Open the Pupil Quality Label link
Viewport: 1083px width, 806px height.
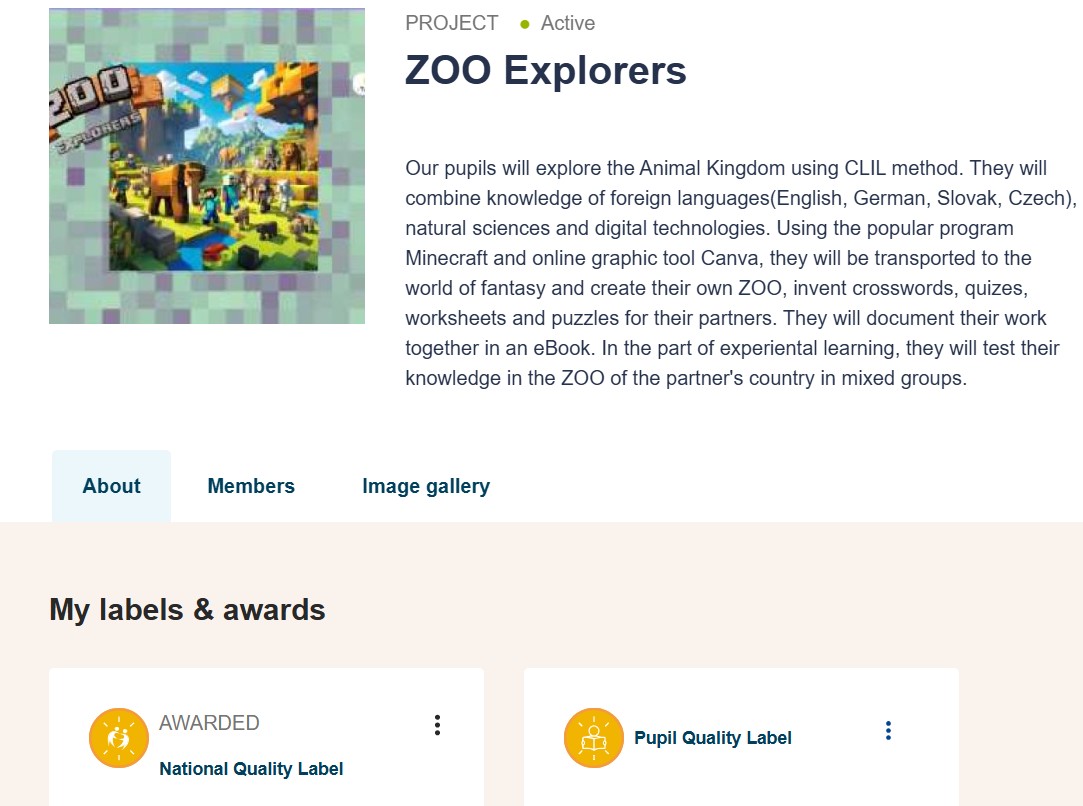click(713, 738)
